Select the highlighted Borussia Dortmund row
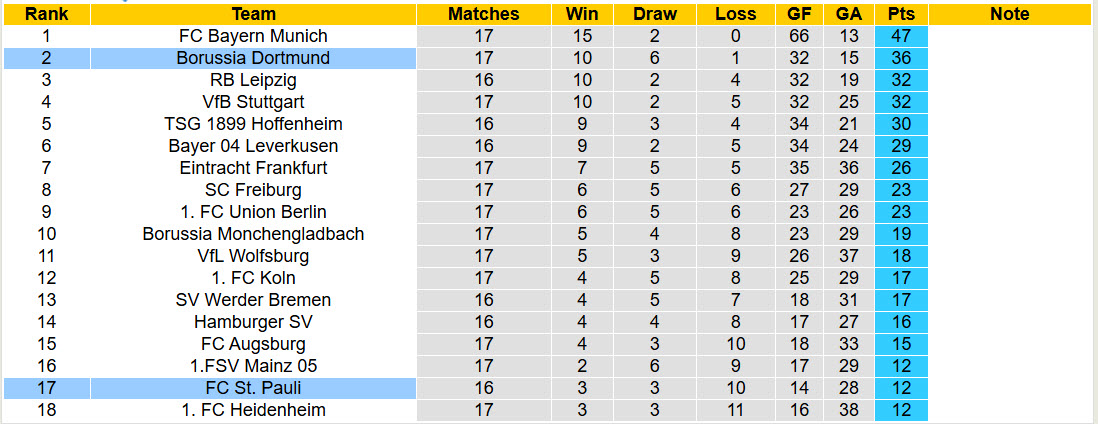 coord(253,58)
